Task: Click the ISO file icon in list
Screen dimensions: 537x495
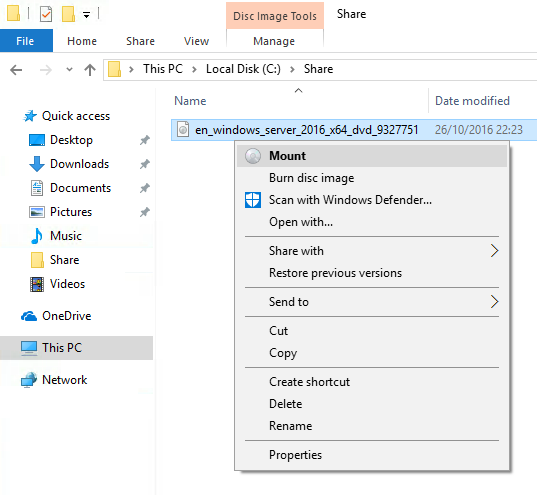Action: (x=183, y=130)
